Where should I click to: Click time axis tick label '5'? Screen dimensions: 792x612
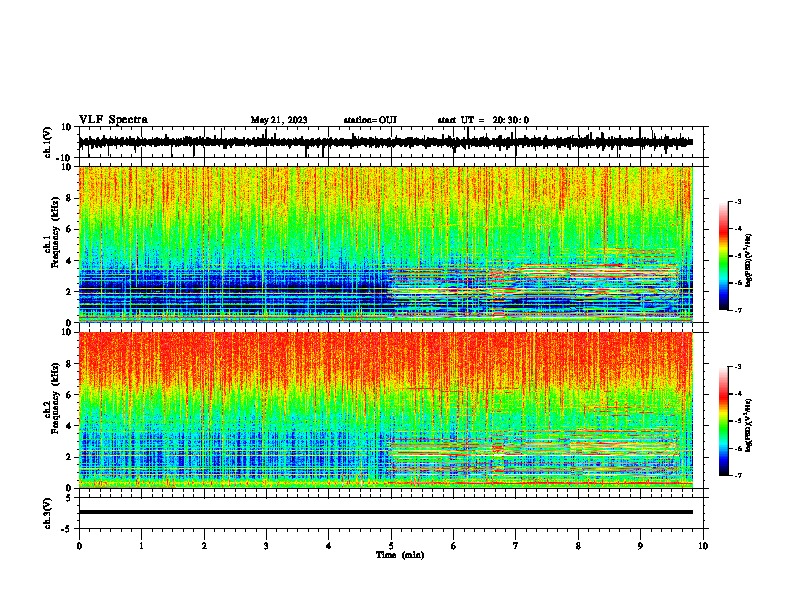click(x=391, y=546)
